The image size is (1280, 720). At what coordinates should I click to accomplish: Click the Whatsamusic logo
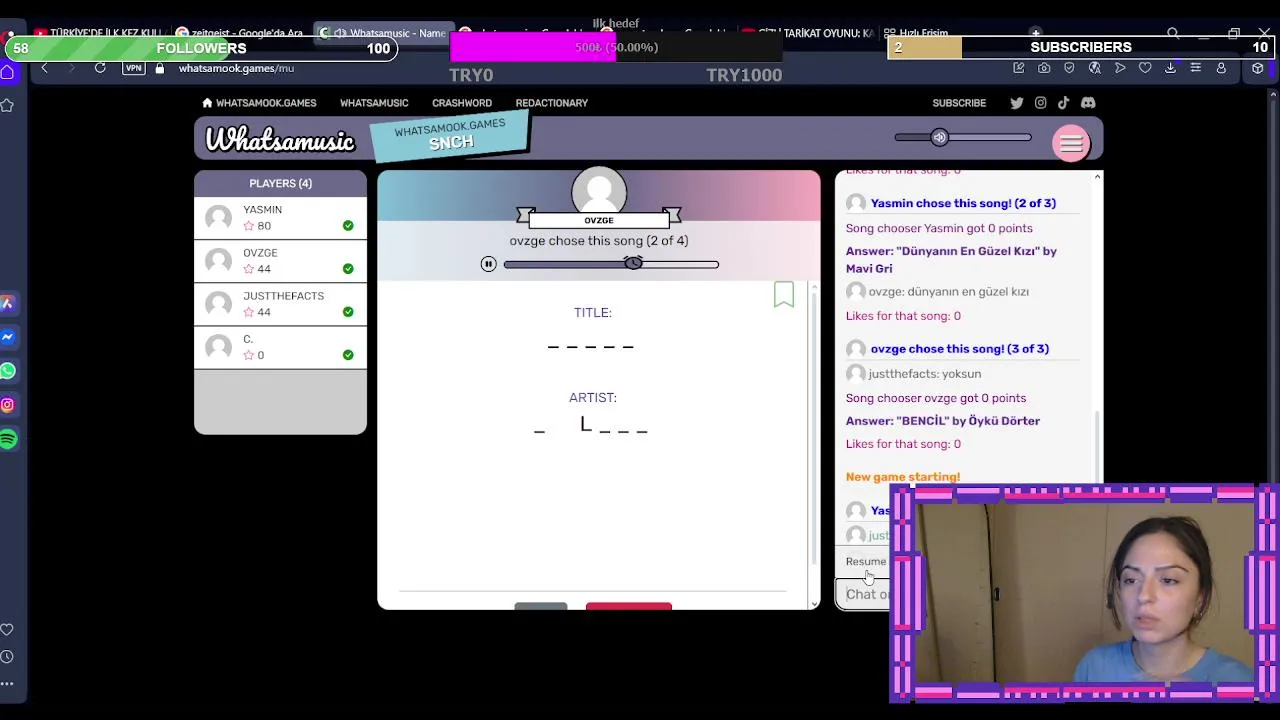280,140
